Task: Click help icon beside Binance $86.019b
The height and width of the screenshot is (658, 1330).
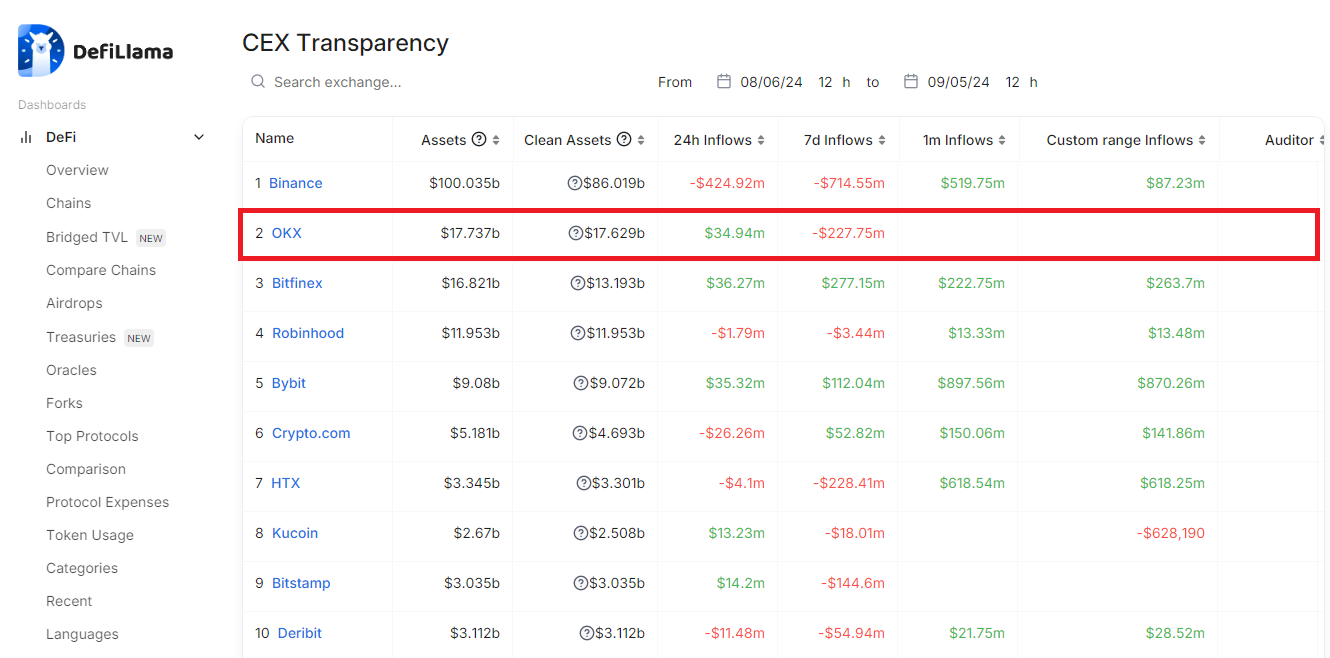Action: click(575, 183)
